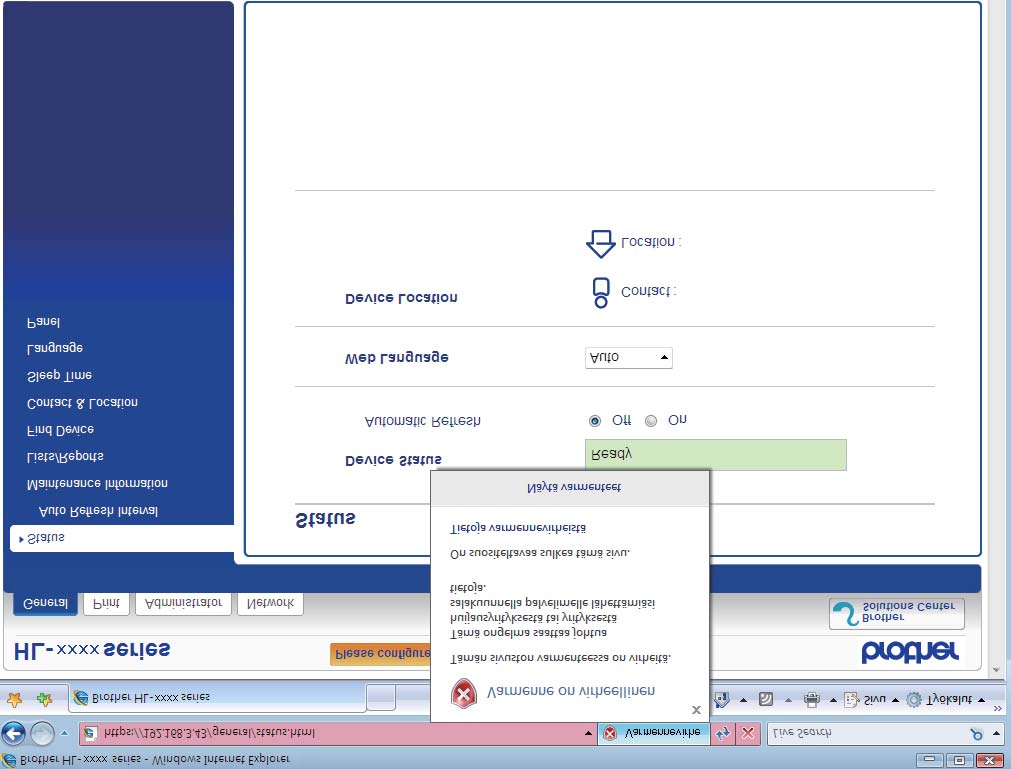Click the Varmennevirhe certificate error button

tap(653, 734)
